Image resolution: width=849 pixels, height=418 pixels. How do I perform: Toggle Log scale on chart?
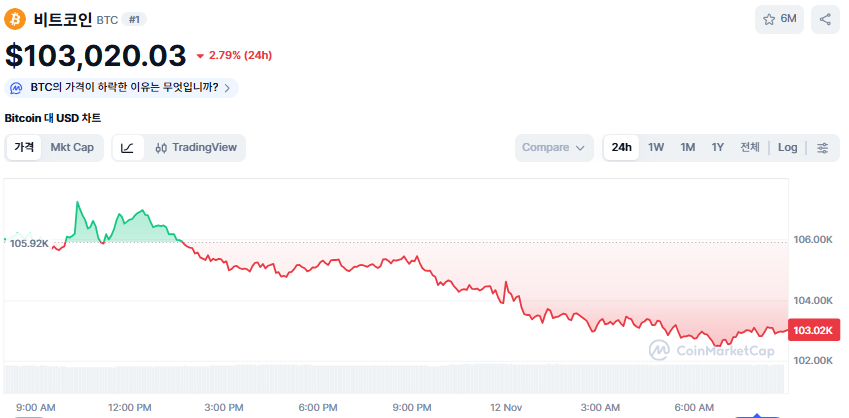pos(788,148)
